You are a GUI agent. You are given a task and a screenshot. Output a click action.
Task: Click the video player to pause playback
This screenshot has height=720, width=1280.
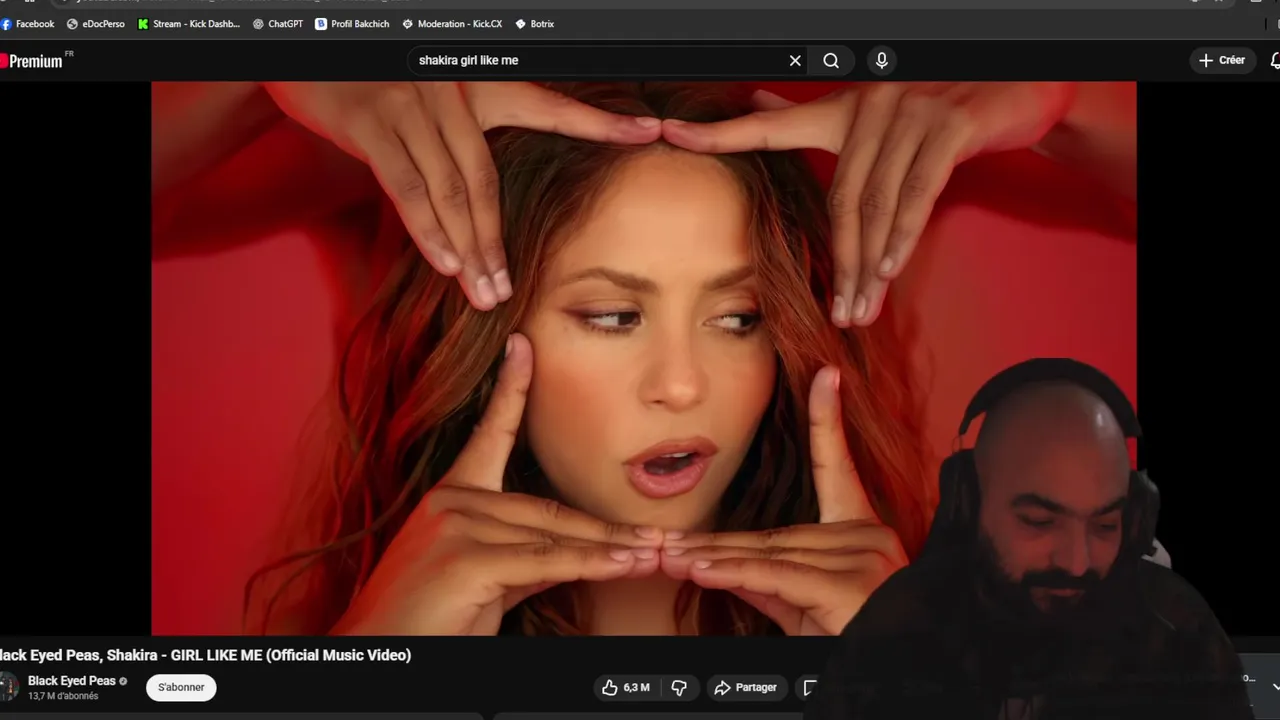click(643, 358)
